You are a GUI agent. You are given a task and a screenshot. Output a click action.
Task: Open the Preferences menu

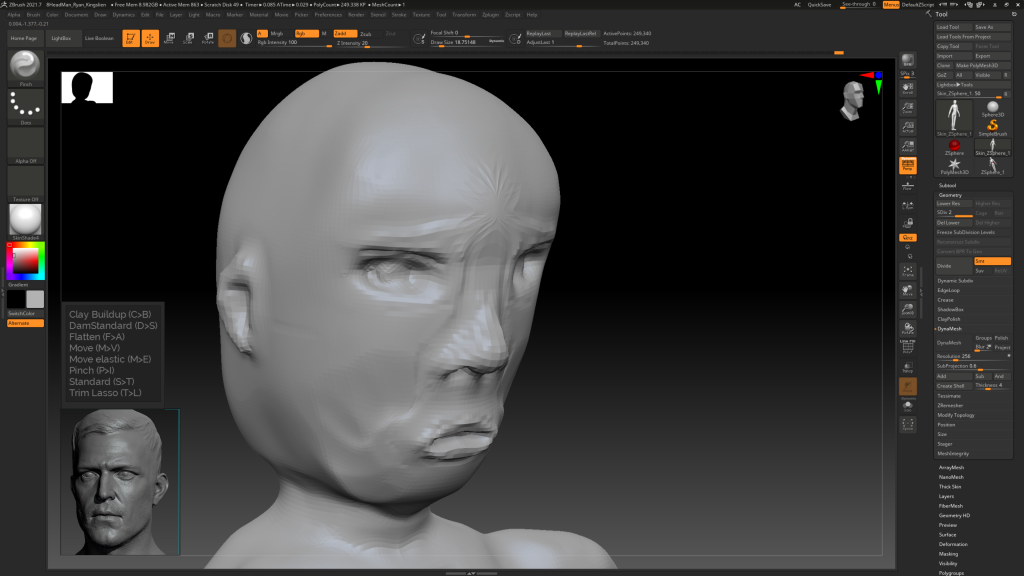(328, 15)
